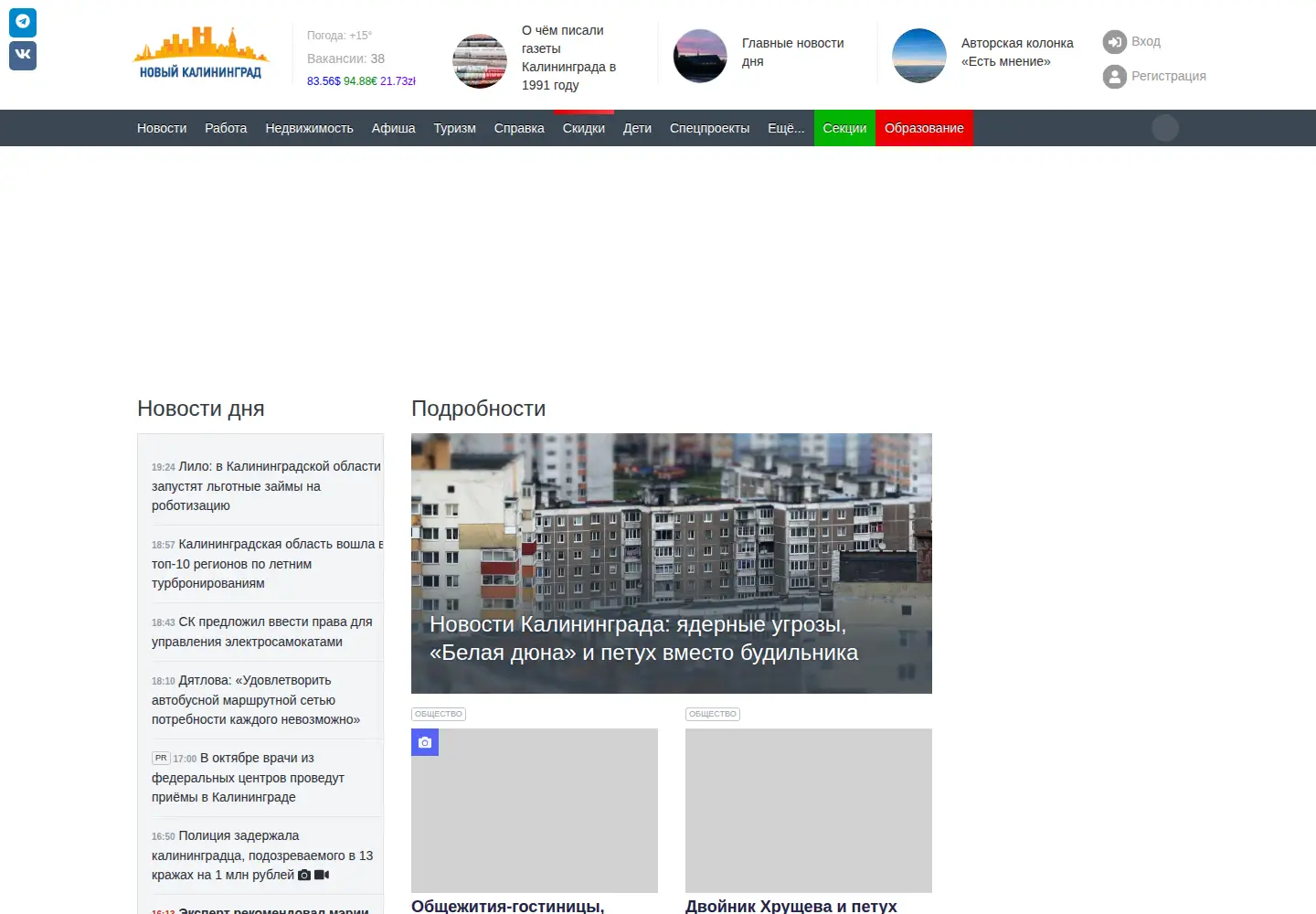Click the video camera icon in Полиция news item
Screen dimensions: 1316x914
click(x=322, y=875)
